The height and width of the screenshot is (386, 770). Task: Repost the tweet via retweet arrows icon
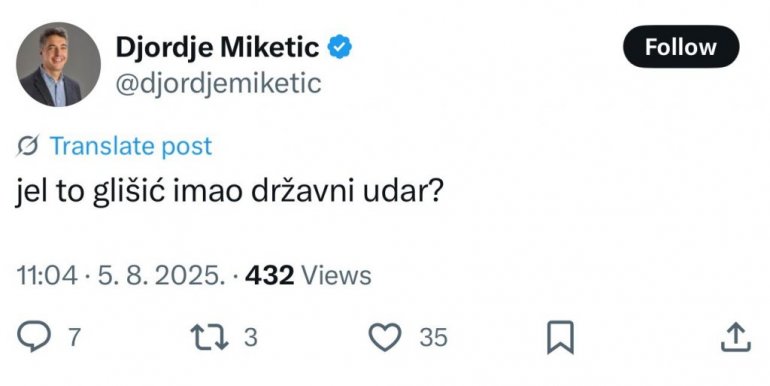pos(210,337)
